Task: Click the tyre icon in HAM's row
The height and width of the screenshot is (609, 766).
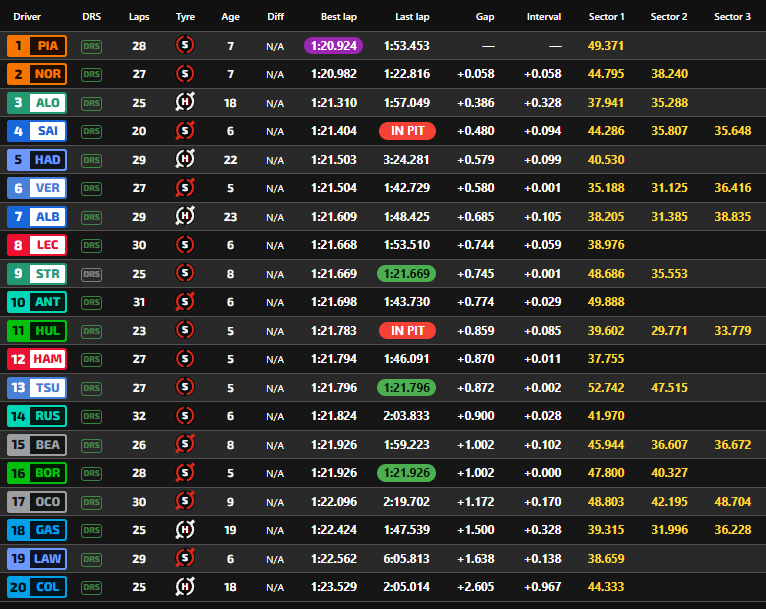Action: (185, 359)
